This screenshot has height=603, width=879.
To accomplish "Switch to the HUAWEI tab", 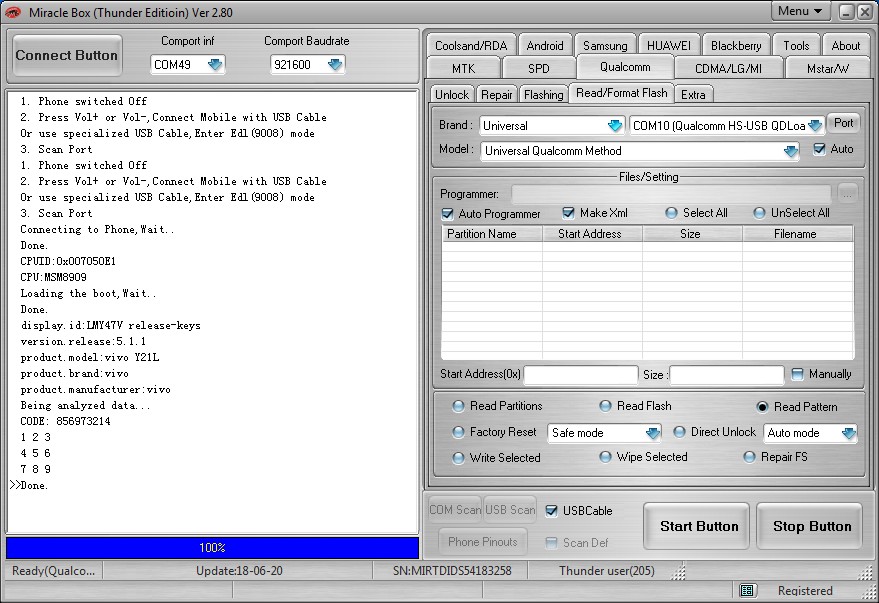I will click(x=669, y=45).
